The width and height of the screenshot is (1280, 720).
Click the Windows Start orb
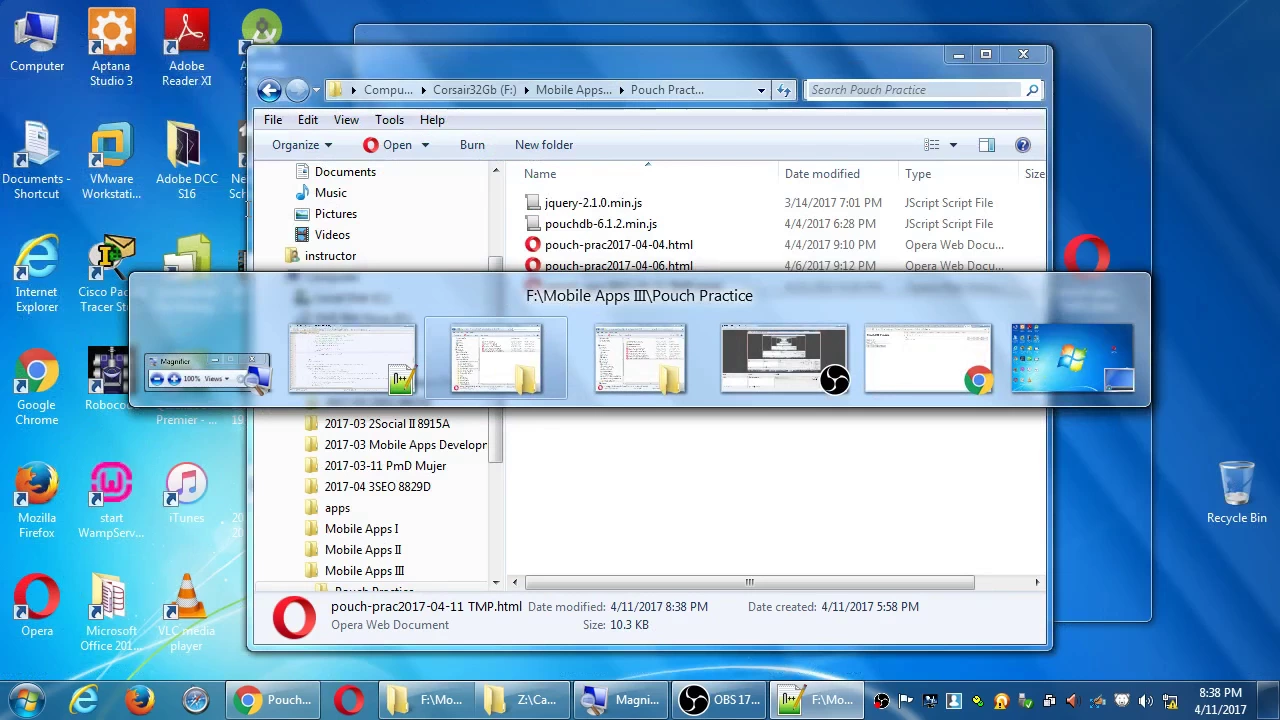[27, 700]
